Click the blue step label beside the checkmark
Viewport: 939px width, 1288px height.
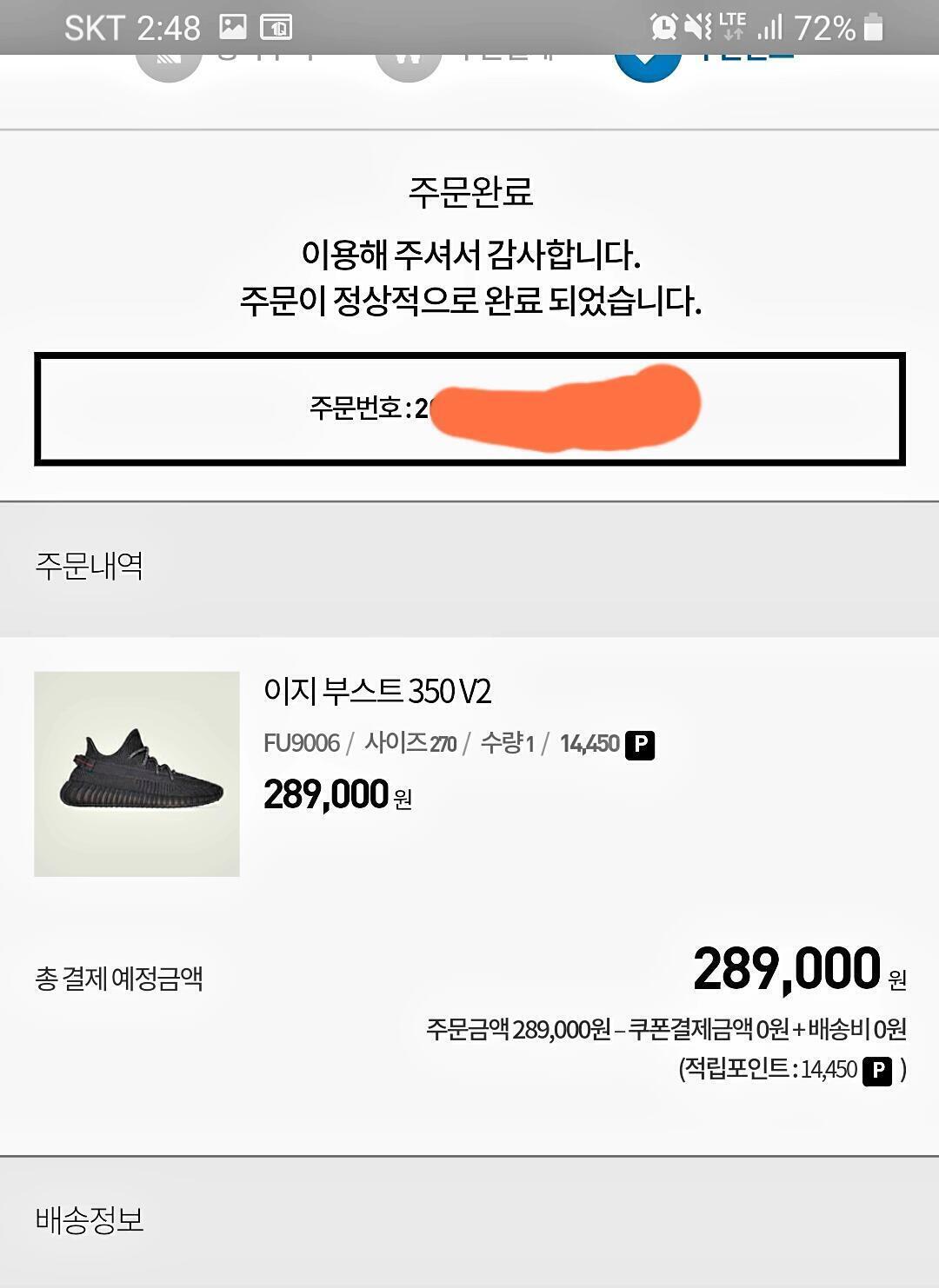[746, 56]
